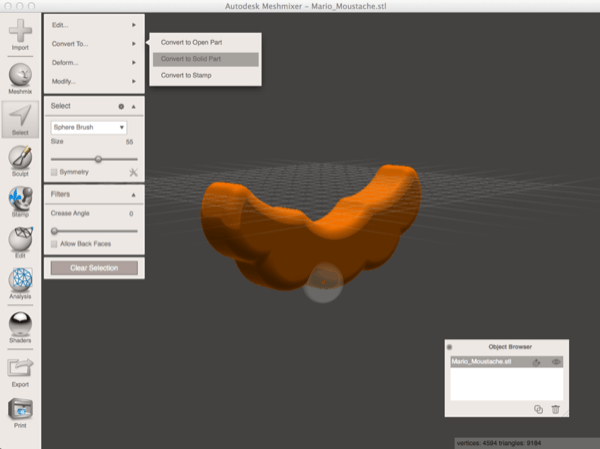Adjust the Crease Angle slider
The width and height of the screenshot is (600, 449).
coord(54,231)
